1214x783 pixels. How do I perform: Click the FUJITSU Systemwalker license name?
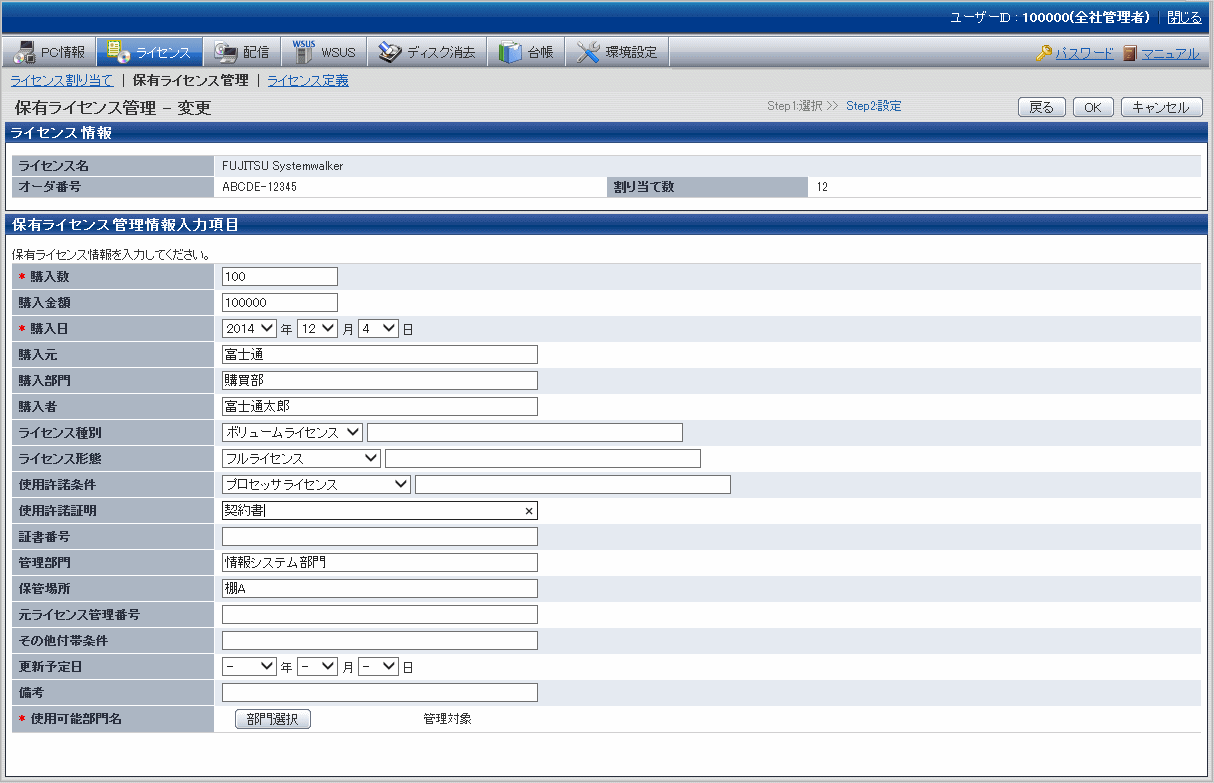[283, 166]
